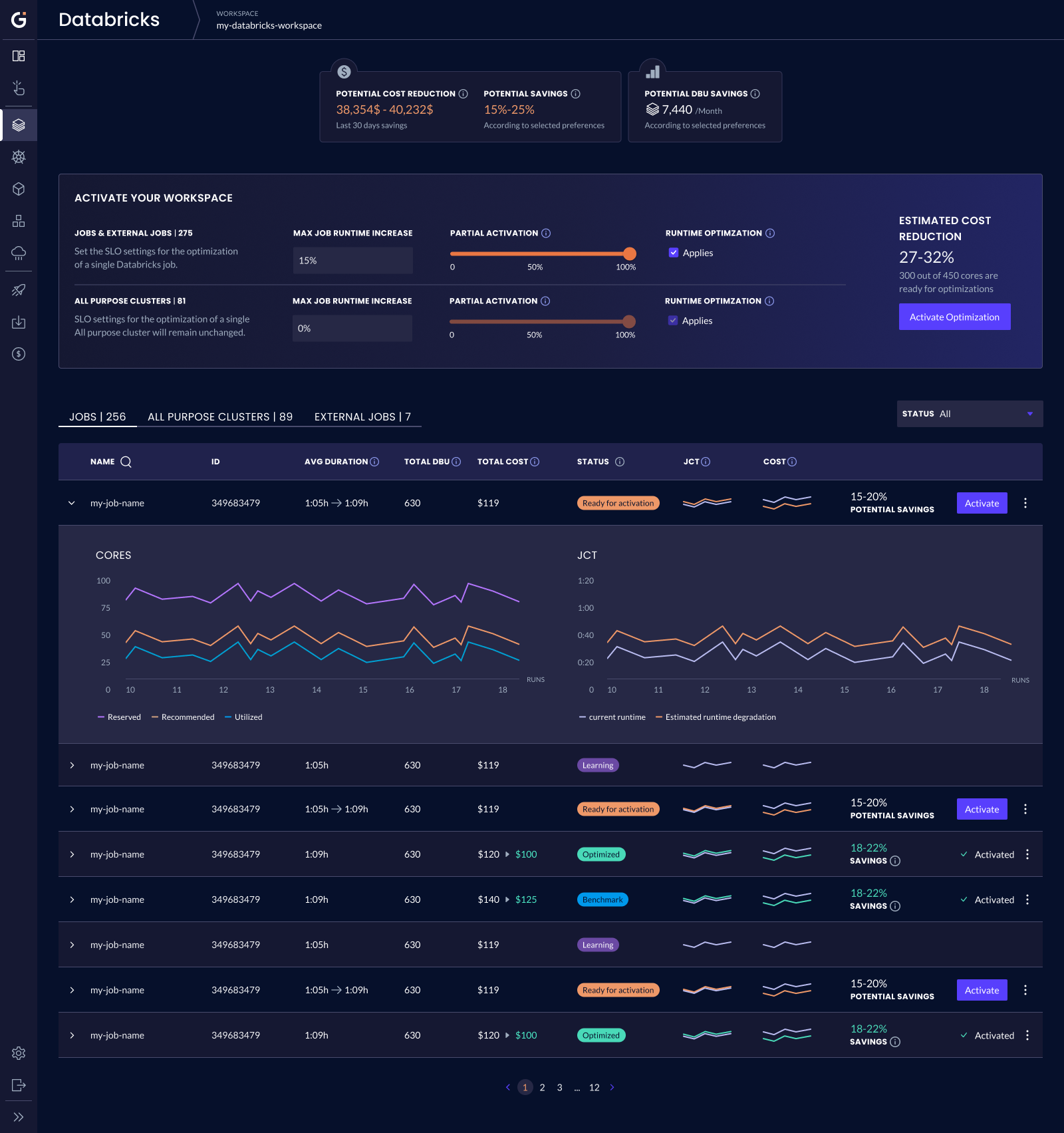This screenshot has width=1064, height=1133.
Task: Open settings gear at sidebar bottom
Action: click(19, 1053)
